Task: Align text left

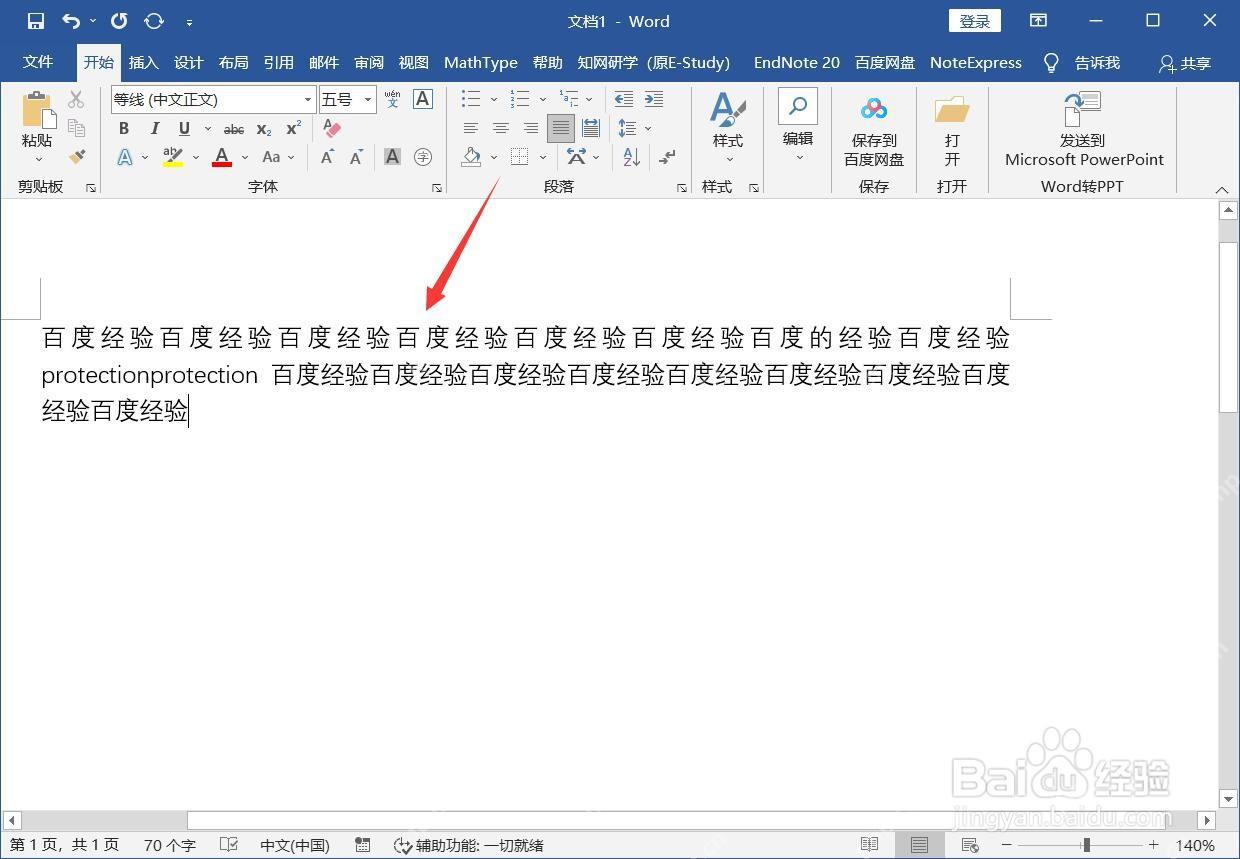Action: point(470,128)
